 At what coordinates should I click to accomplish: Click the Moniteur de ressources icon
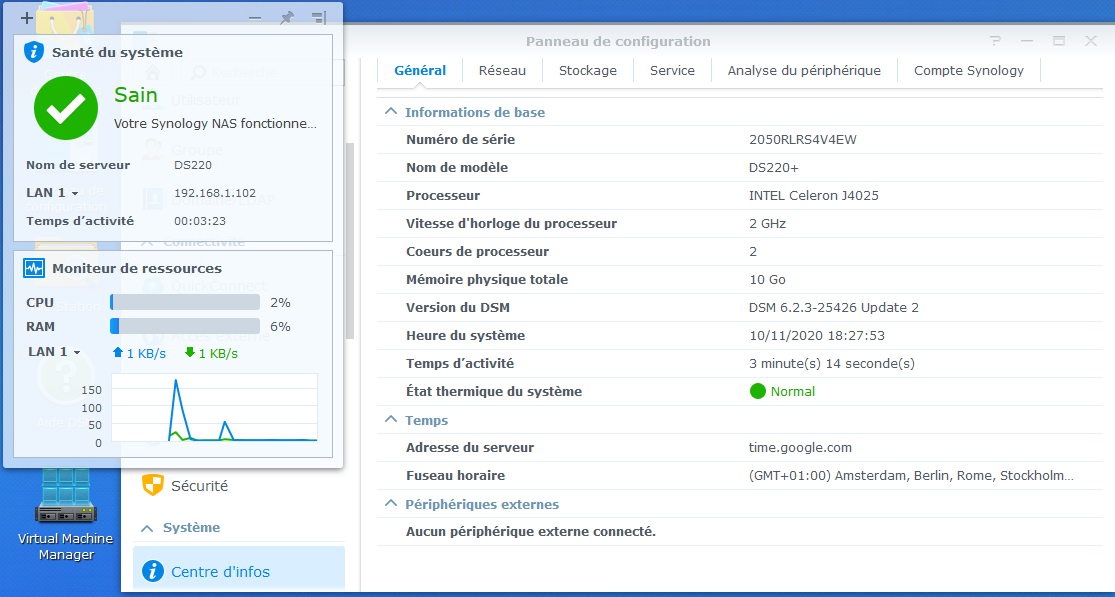pyautogui.click(x=33, y=268)
